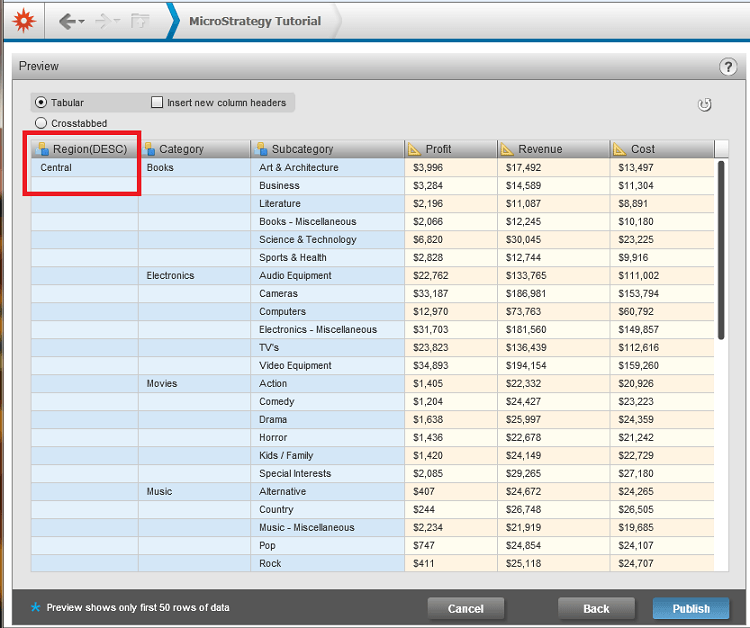Click the $159,260 cost value
Viewport: 750px width, 628px height.
coord(639,365)
